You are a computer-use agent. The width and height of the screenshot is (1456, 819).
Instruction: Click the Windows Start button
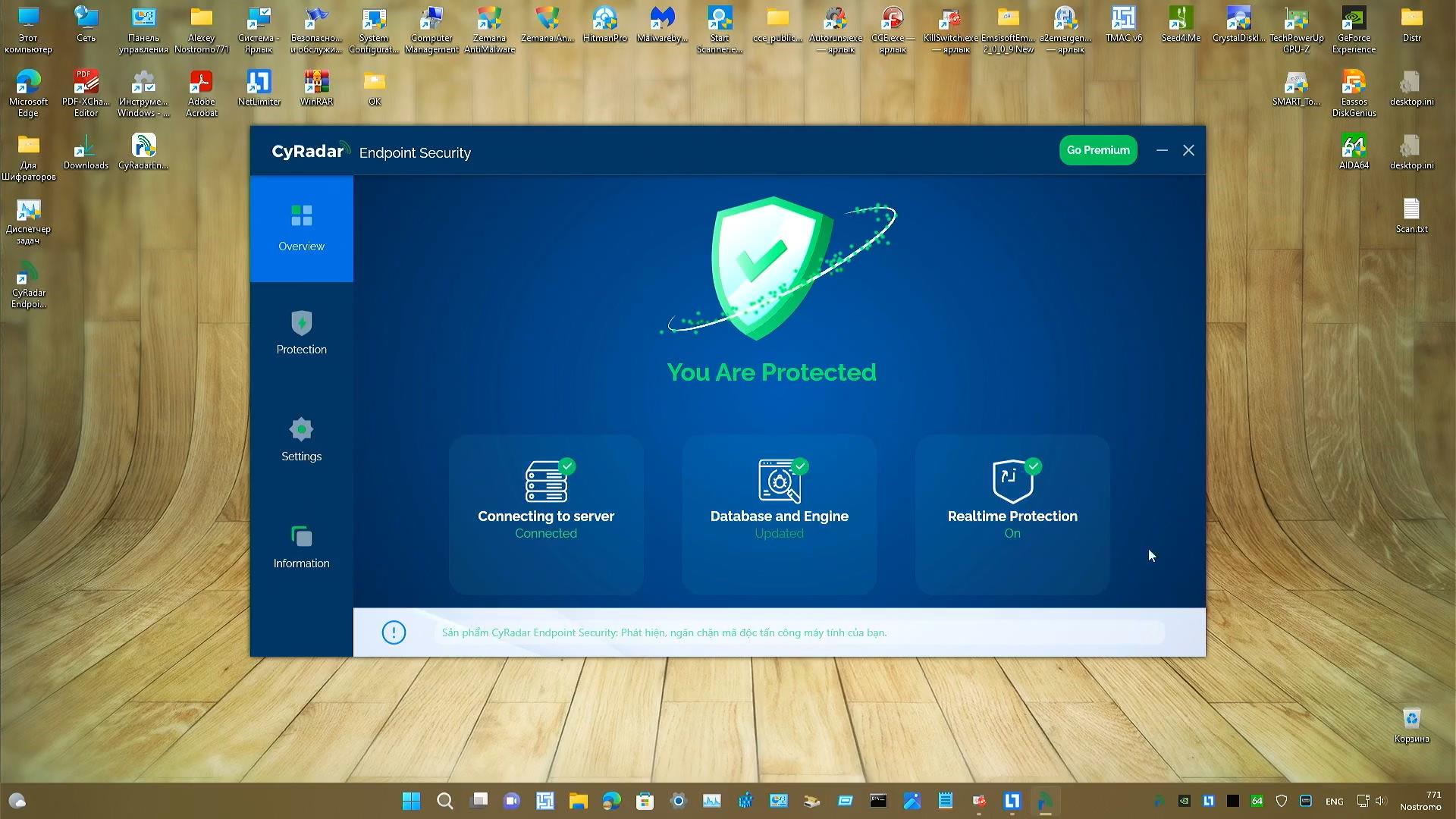click(x=411, y=801)
